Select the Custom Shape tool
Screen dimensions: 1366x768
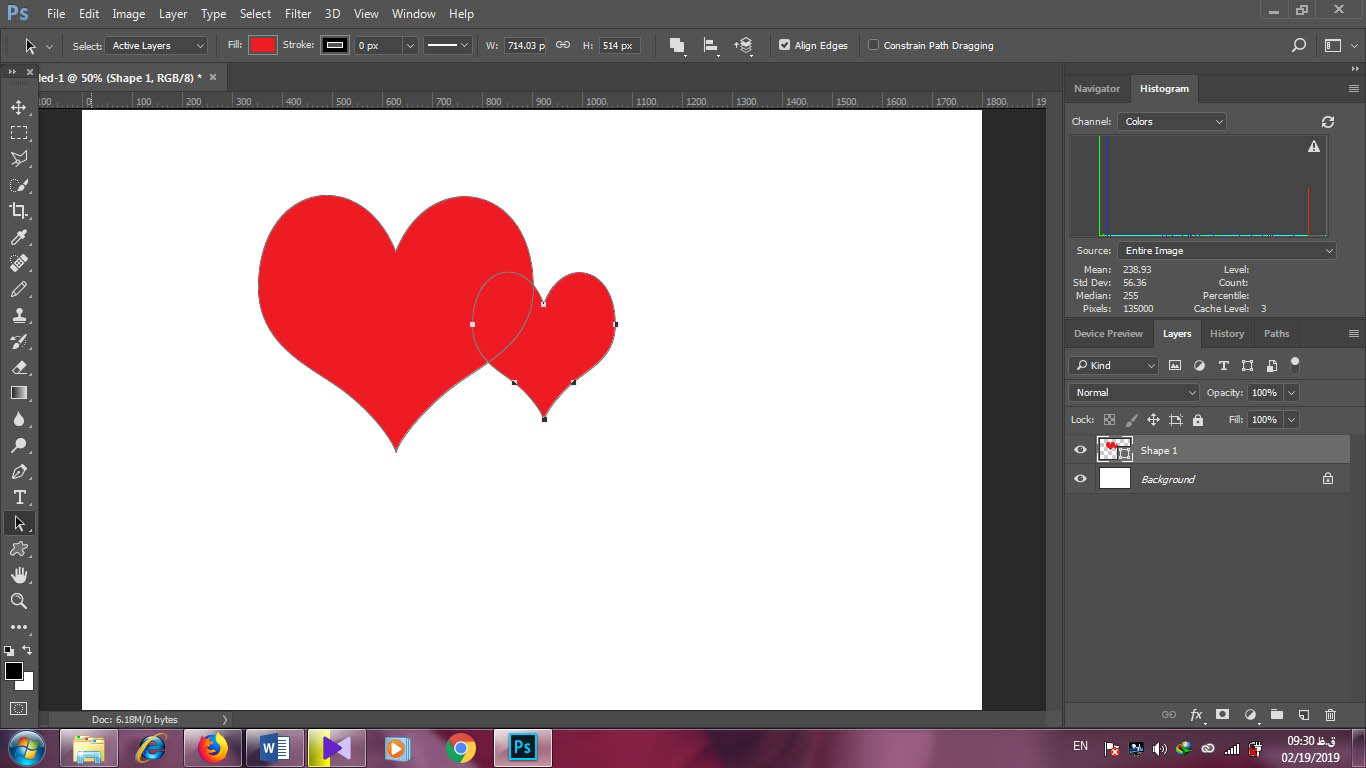click(x=18, y=549)
